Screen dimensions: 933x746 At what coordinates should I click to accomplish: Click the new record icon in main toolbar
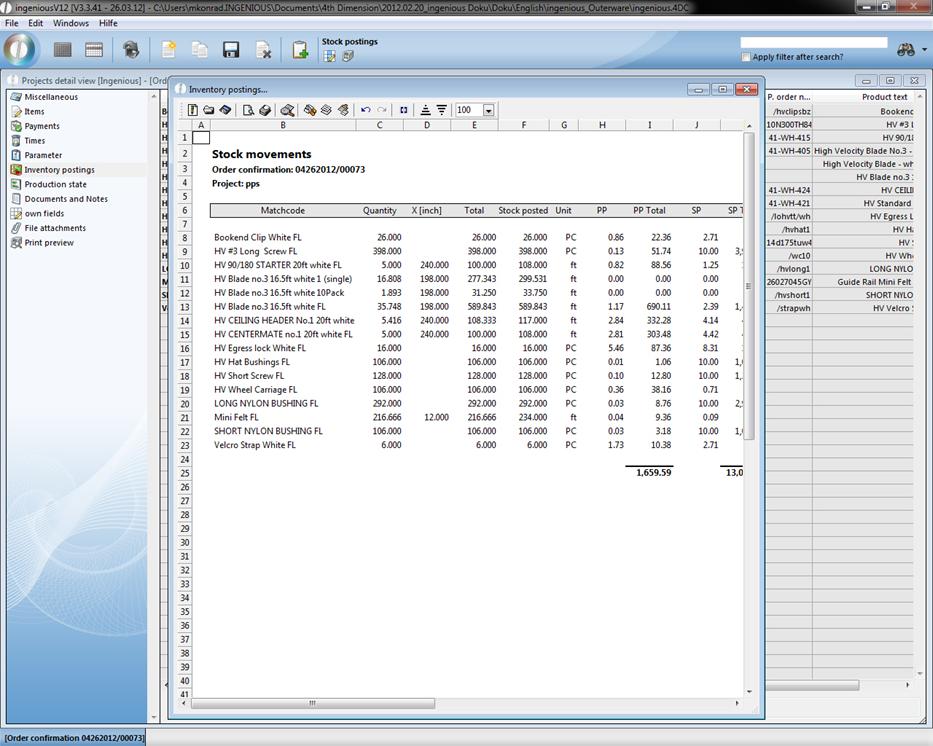coord(169,50)
